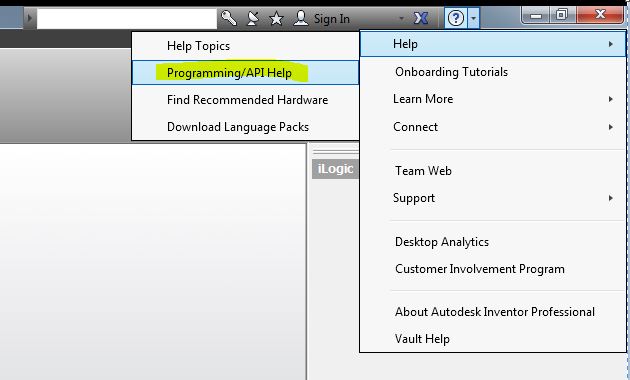
Task: Click the iLogic panel tab
Action: pos(335,169)
